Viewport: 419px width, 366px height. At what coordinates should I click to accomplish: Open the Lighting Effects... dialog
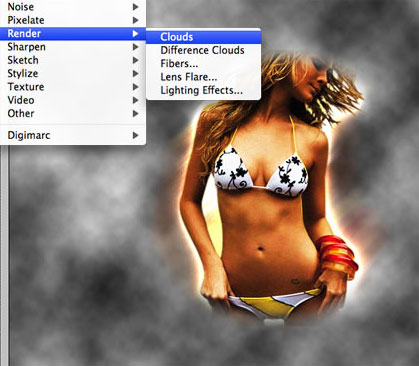tap(203, 90)
